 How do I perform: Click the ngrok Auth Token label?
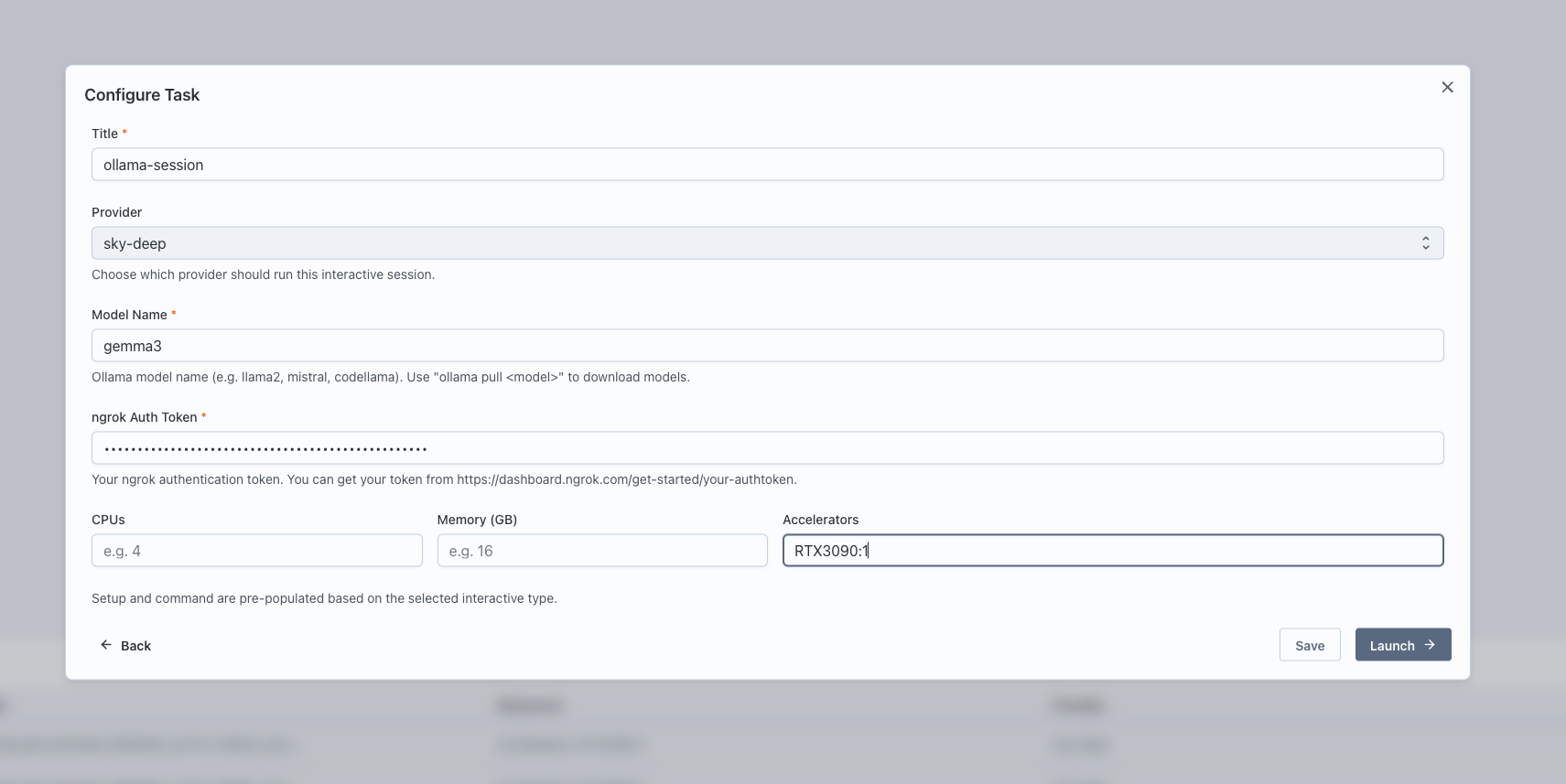pos(144,417)
